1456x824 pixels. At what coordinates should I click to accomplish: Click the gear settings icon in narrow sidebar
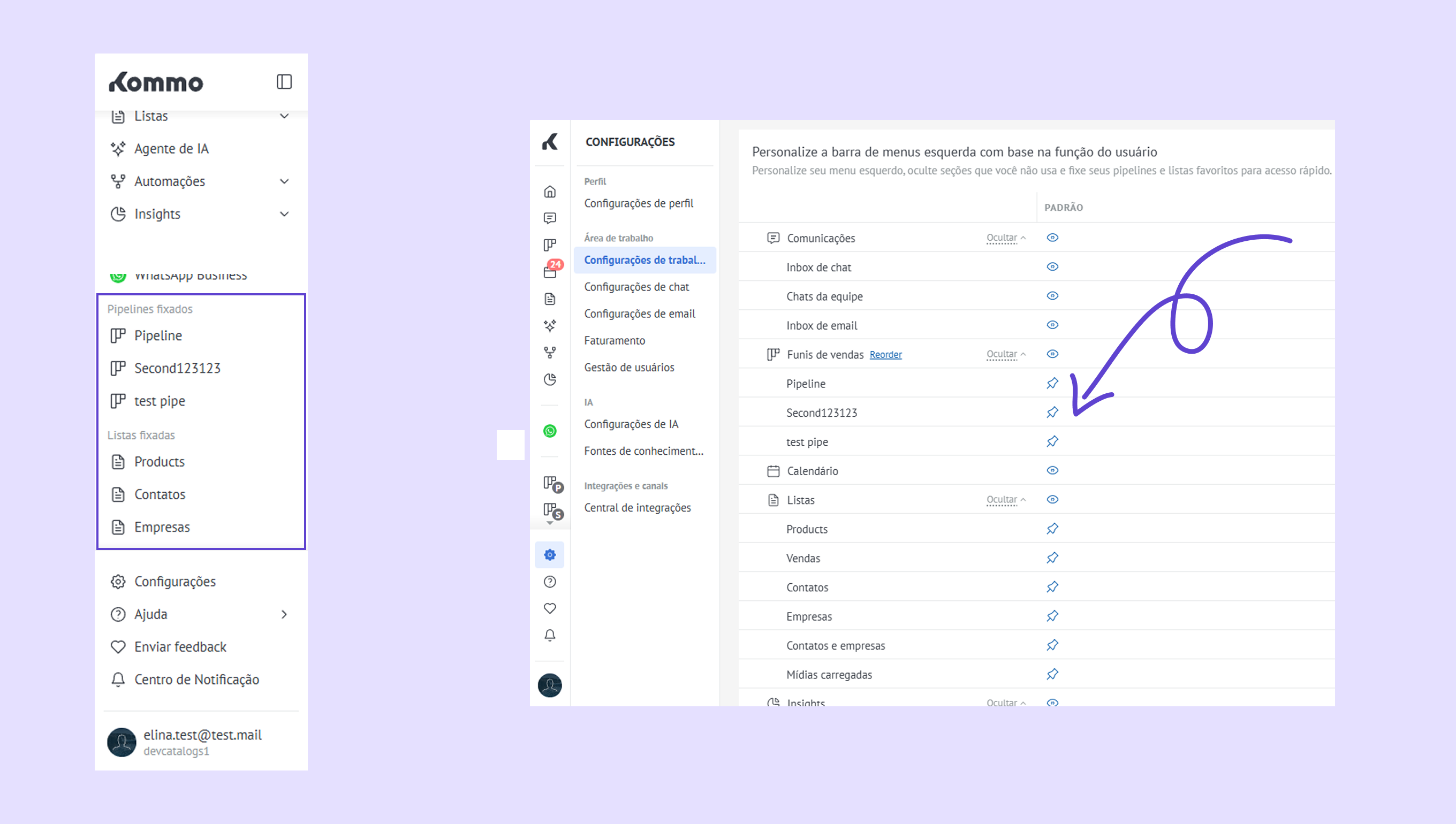550,555
